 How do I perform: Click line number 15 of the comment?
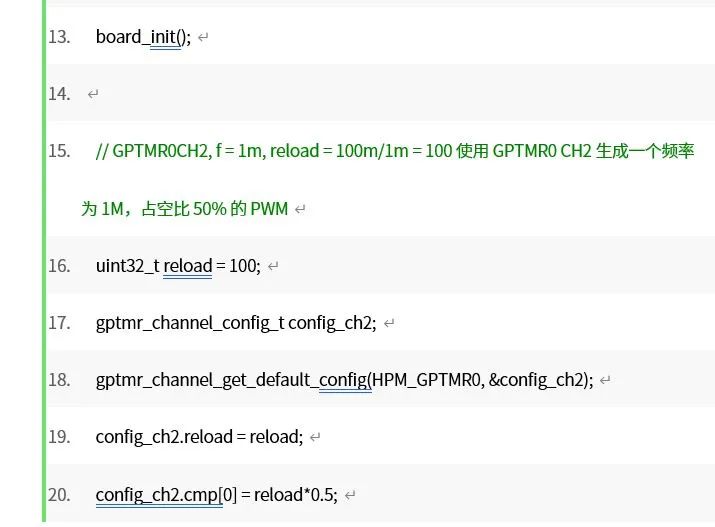[59, 151]
